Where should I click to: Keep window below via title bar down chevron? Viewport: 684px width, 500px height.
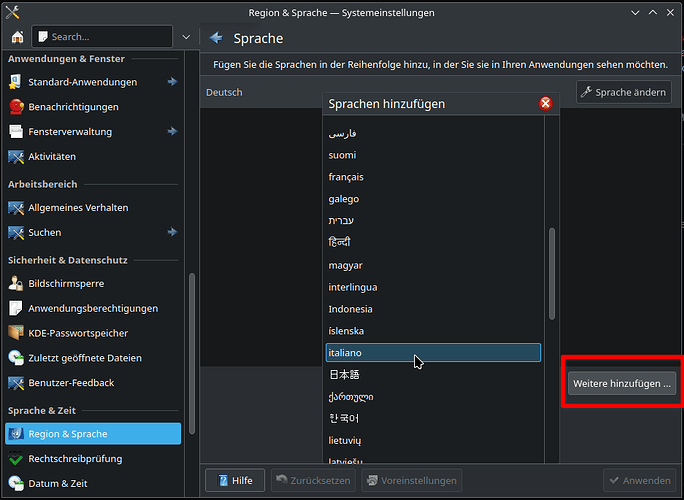pyautogui.click(x=635, y=13)
